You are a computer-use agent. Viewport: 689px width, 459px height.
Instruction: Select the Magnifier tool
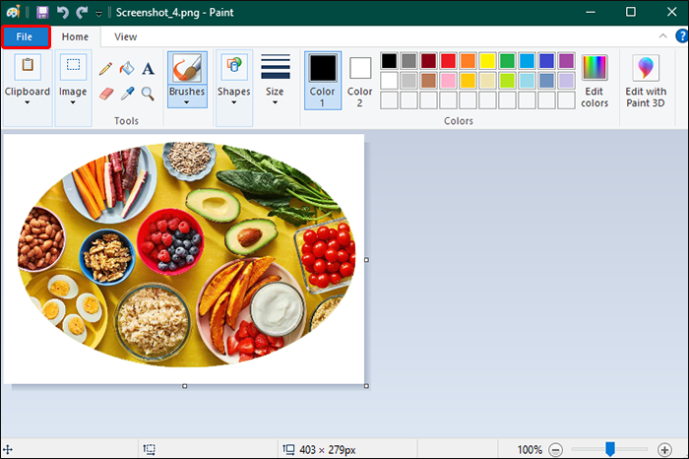pyautogui.click(x=148, y=94)
